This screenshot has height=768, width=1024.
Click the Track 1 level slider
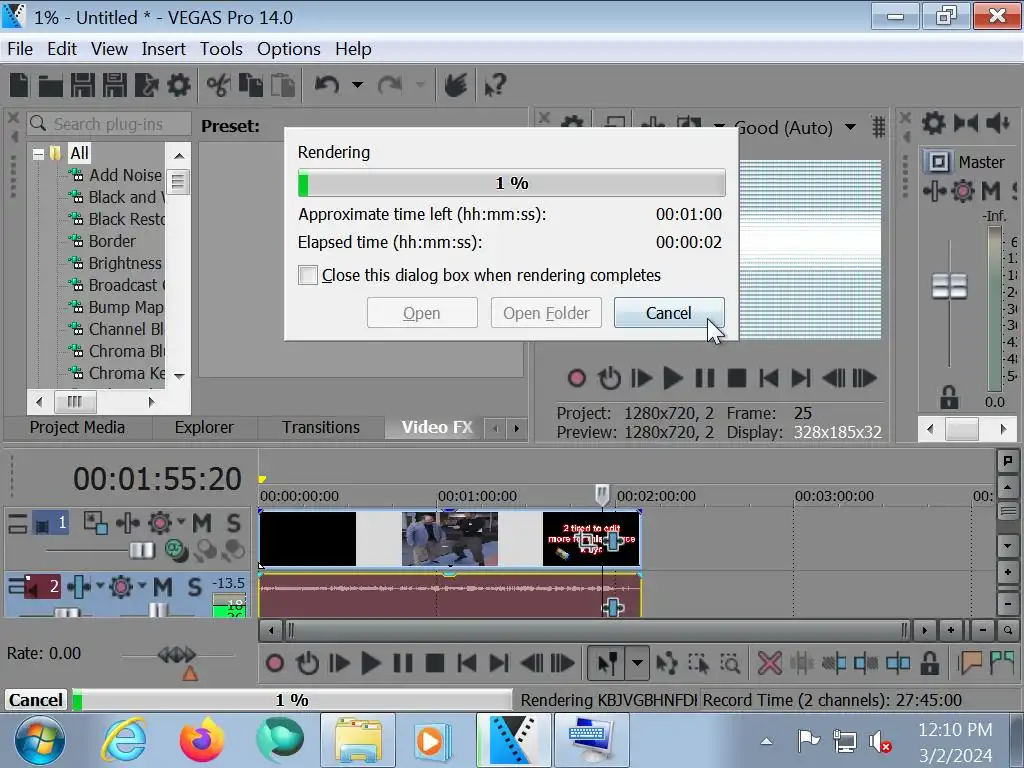point(141,551)
